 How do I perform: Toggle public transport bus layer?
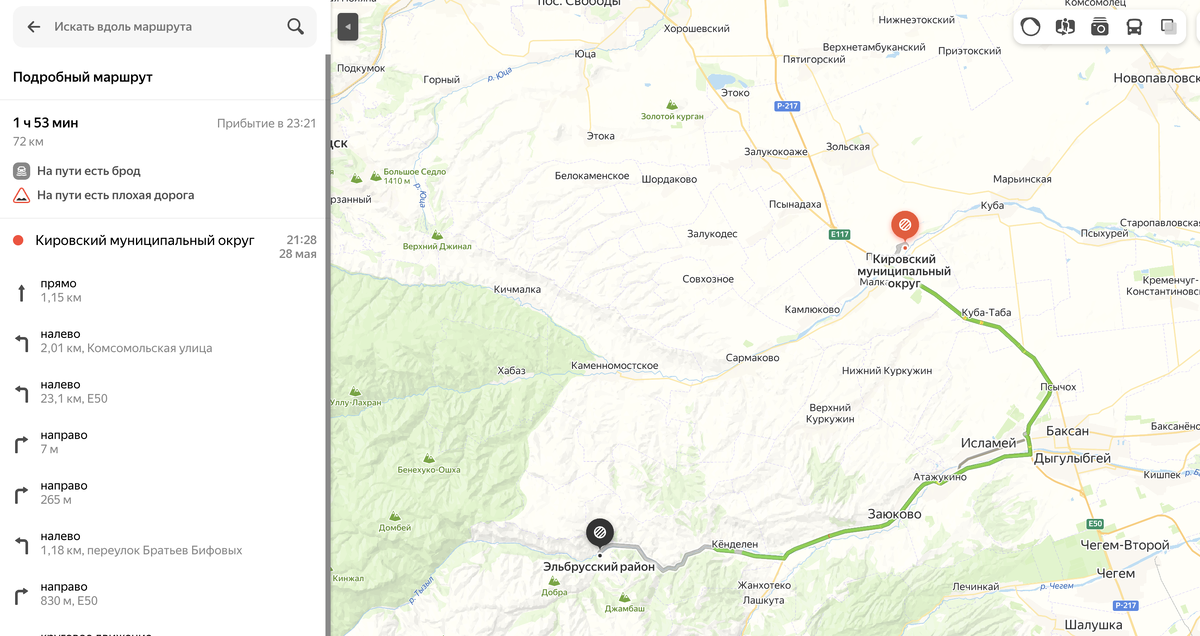(1134, 27)
